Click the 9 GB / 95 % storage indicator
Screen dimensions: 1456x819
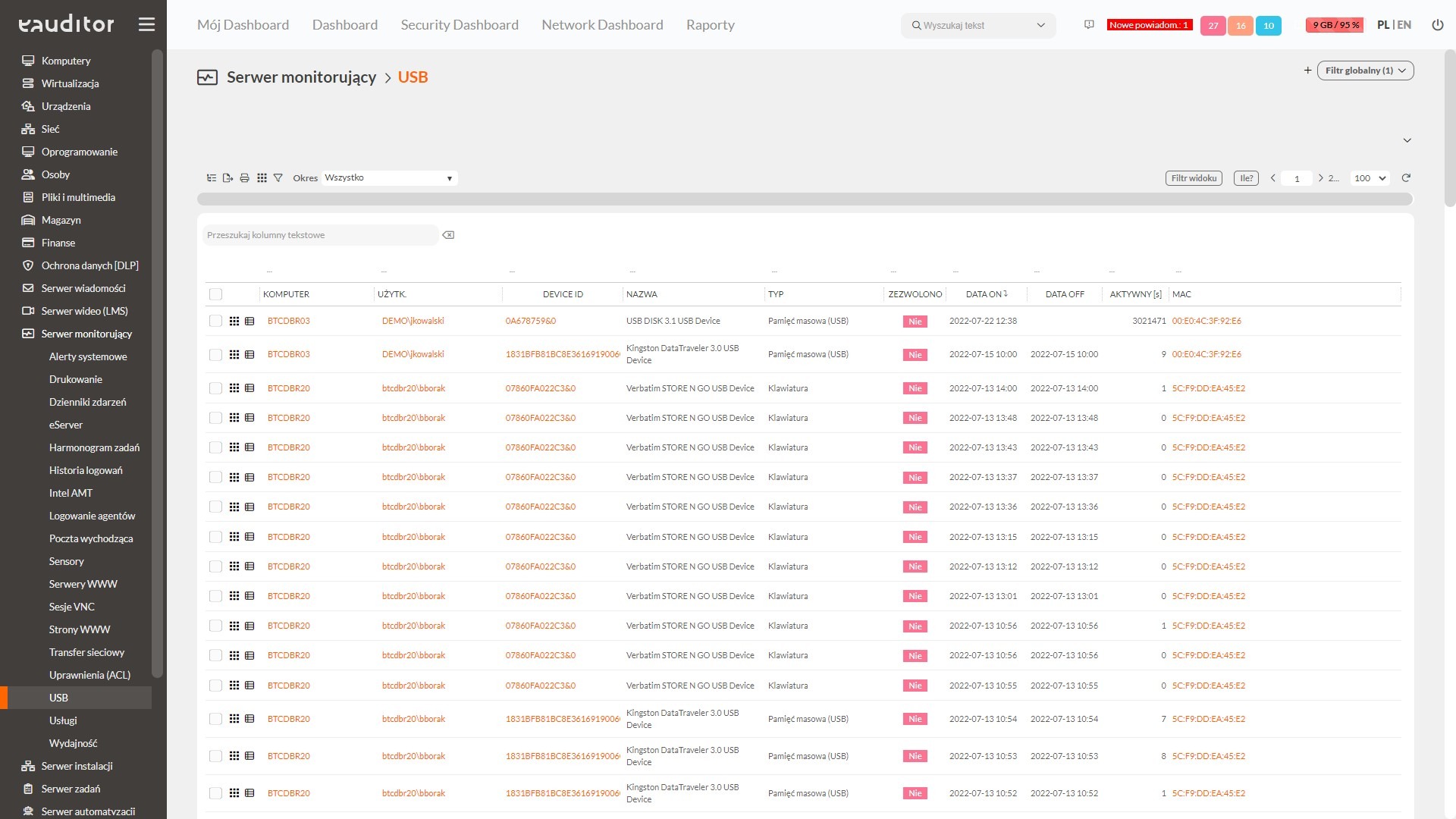point(1335,25)
